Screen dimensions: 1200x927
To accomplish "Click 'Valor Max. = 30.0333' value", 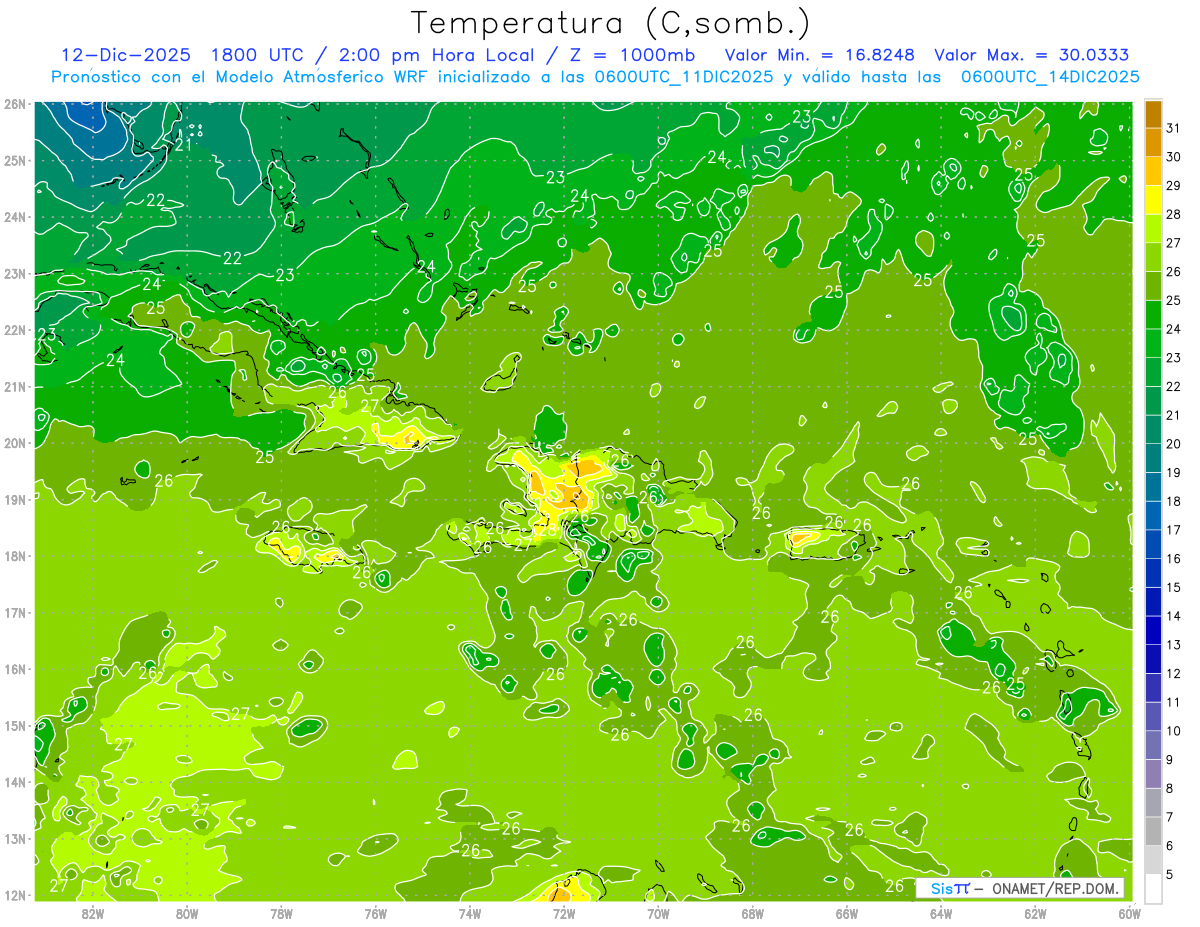I will [x=1032, y=55].
